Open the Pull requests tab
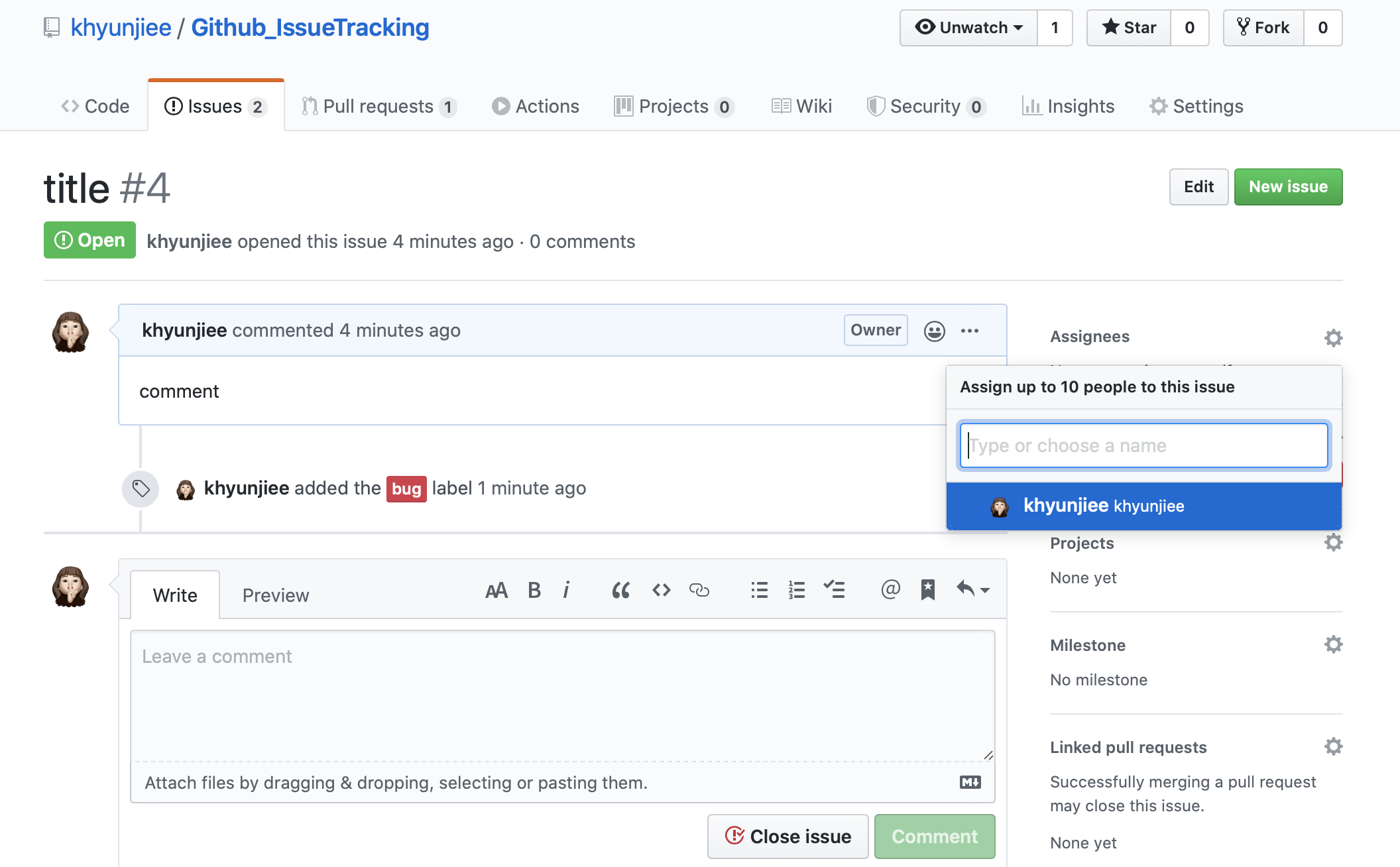 tap(379, 106)
